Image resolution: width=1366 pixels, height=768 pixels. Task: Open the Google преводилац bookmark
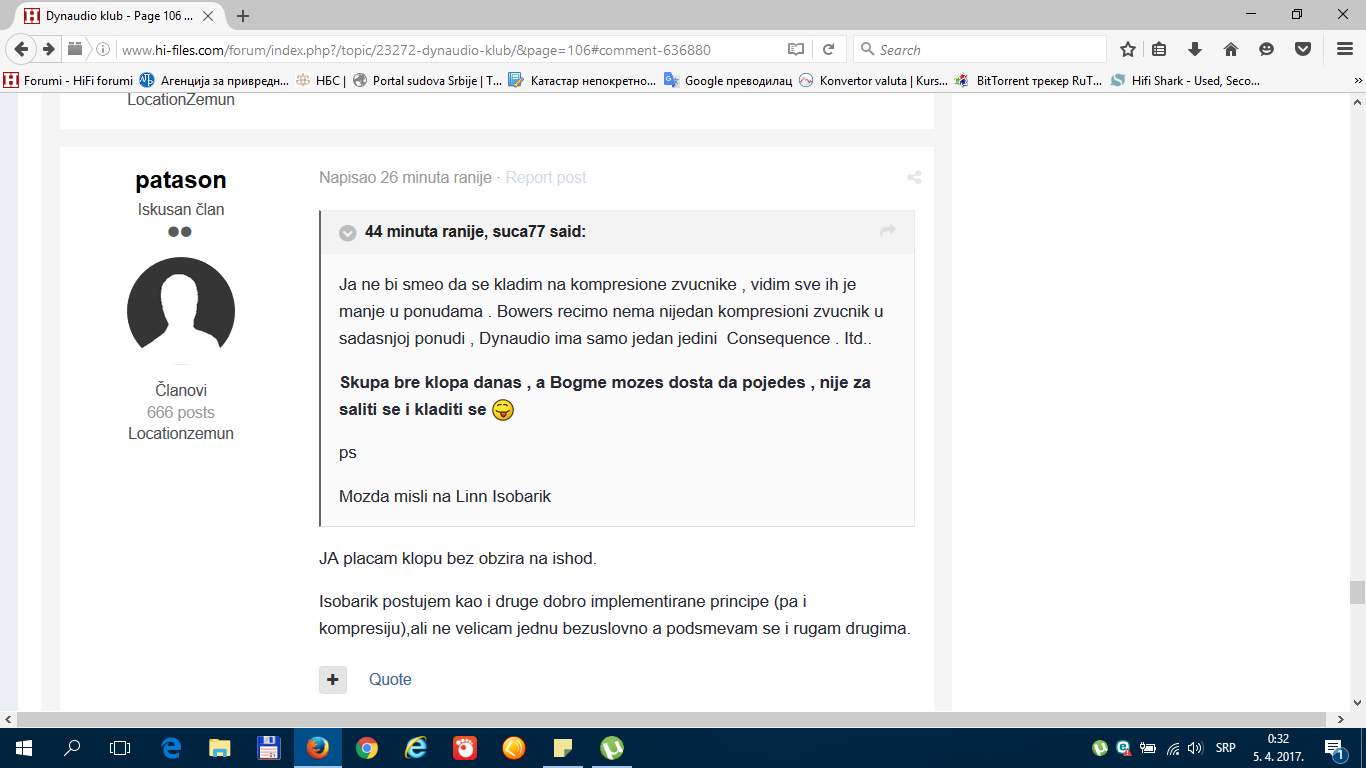click(727, 81)
